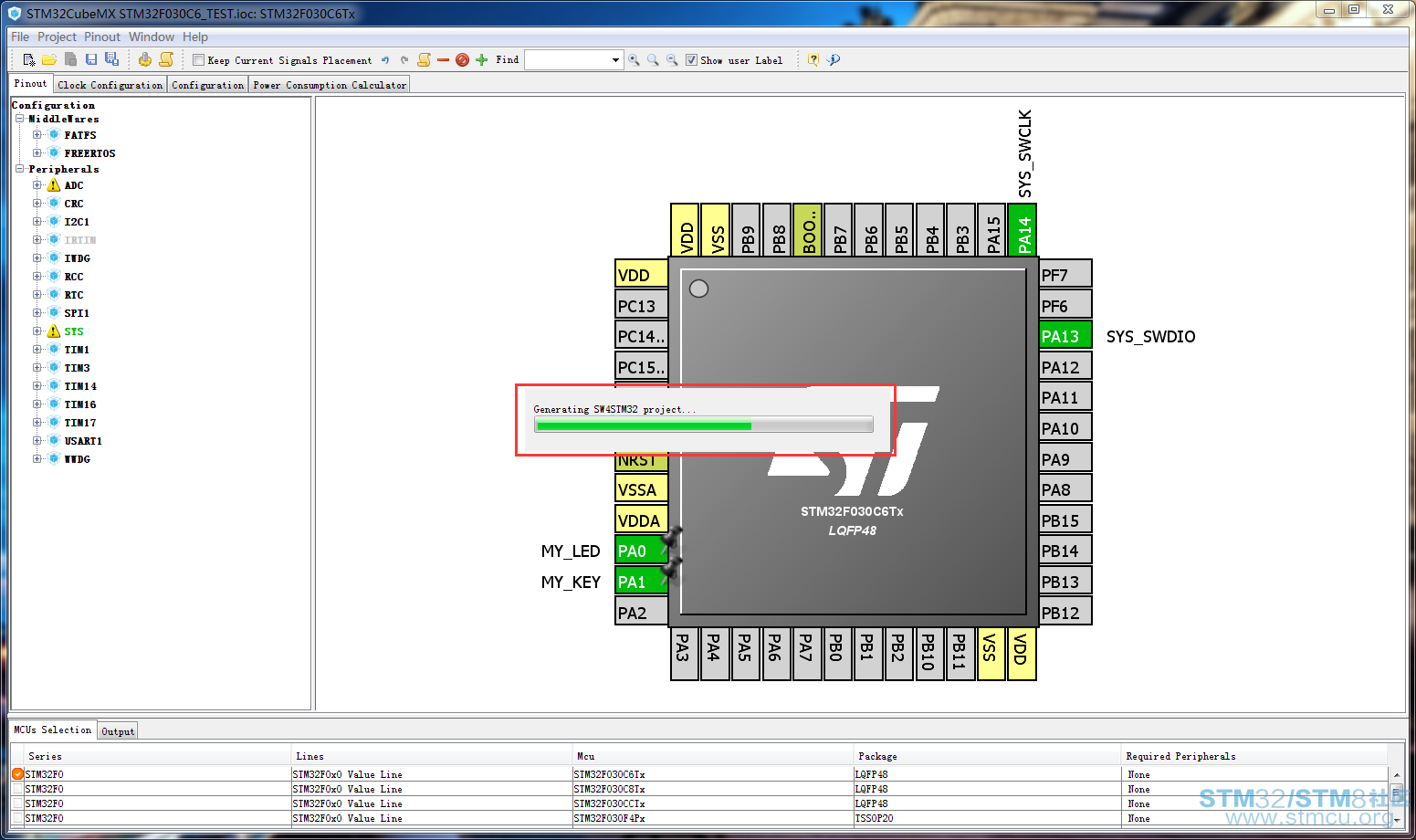Click in the Find search field

coord(567,60)
